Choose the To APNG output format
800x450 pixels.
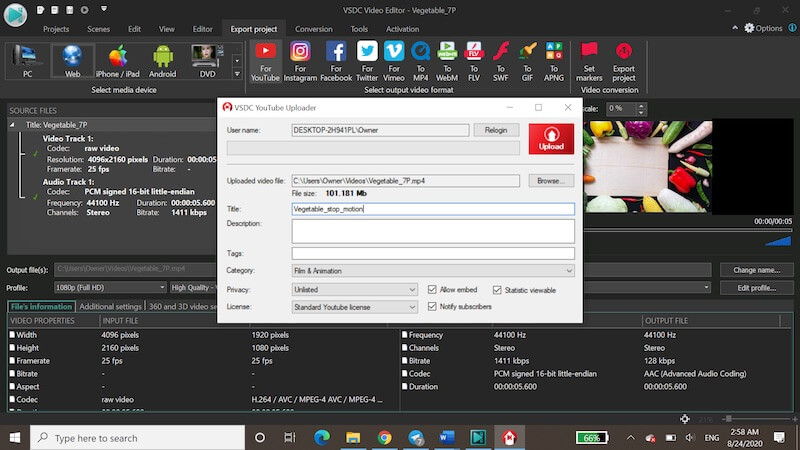click(554, 62)
